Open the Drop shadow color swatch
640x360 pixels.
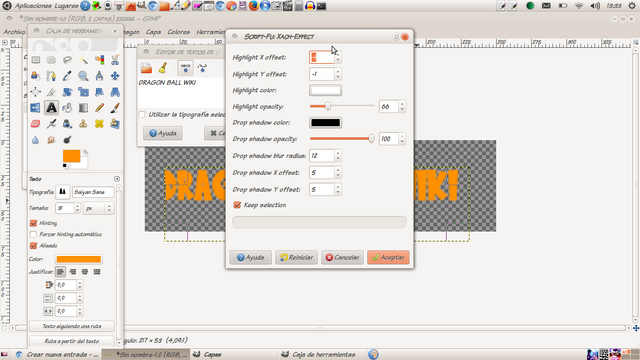[325, 122]
